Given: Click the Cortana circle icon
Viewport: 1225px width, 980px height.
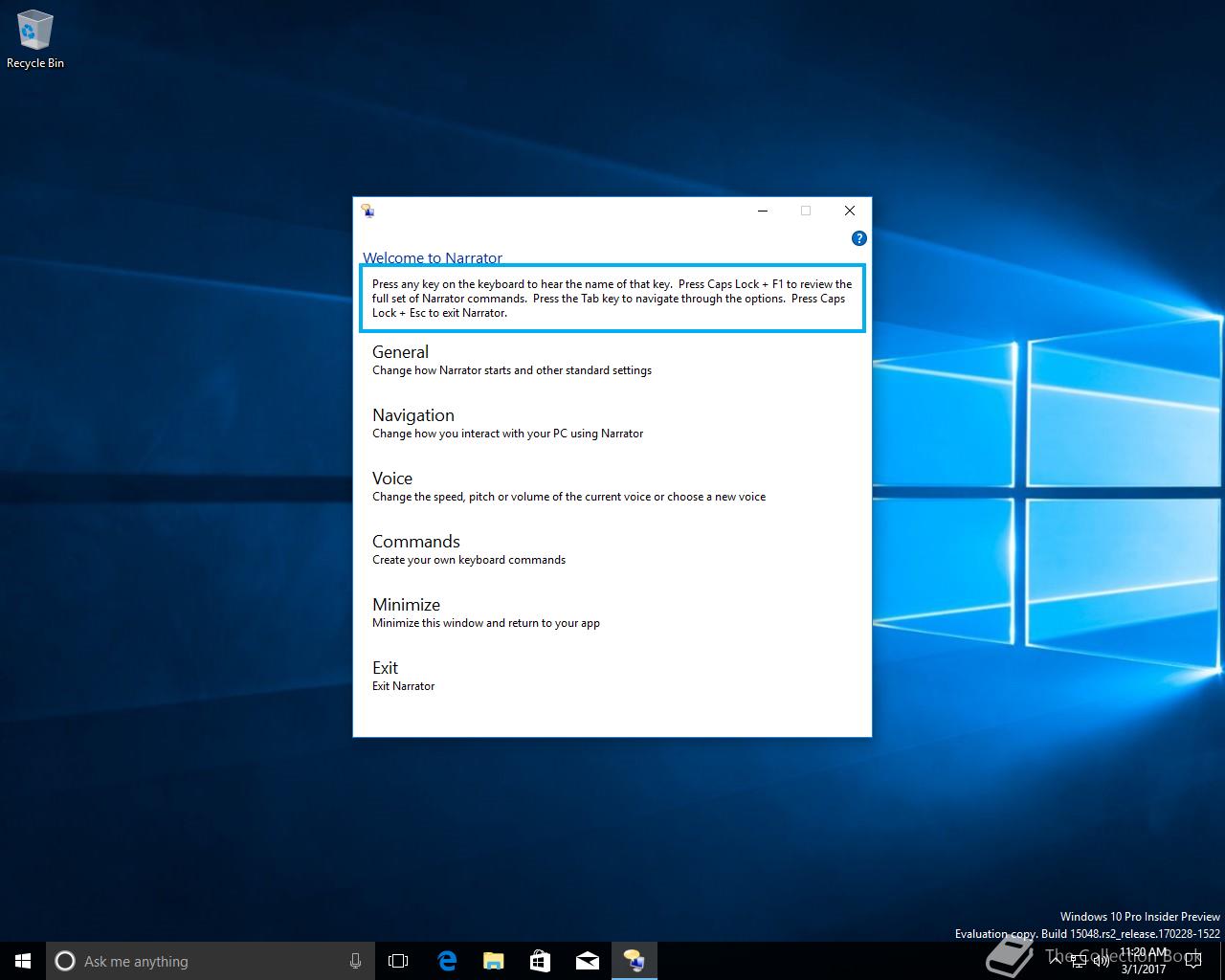Looking at the screenshot, I should (x=65, y=961).
